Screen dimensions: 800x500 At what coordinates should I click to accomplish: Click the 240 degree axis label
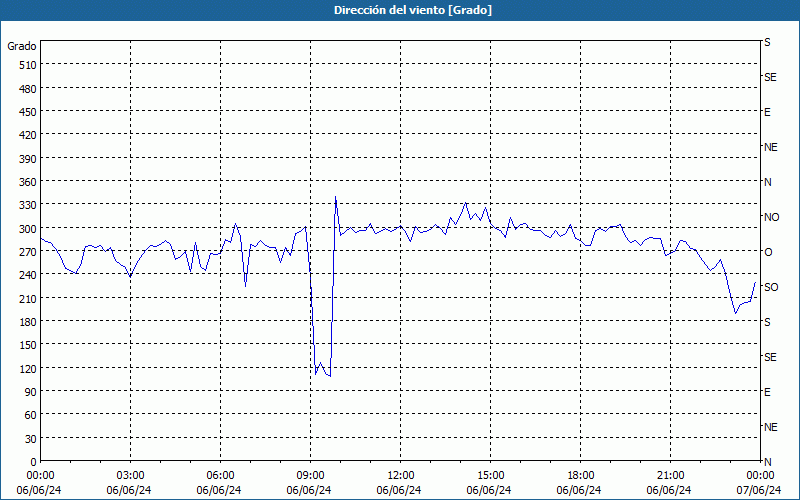coord(28,275)
